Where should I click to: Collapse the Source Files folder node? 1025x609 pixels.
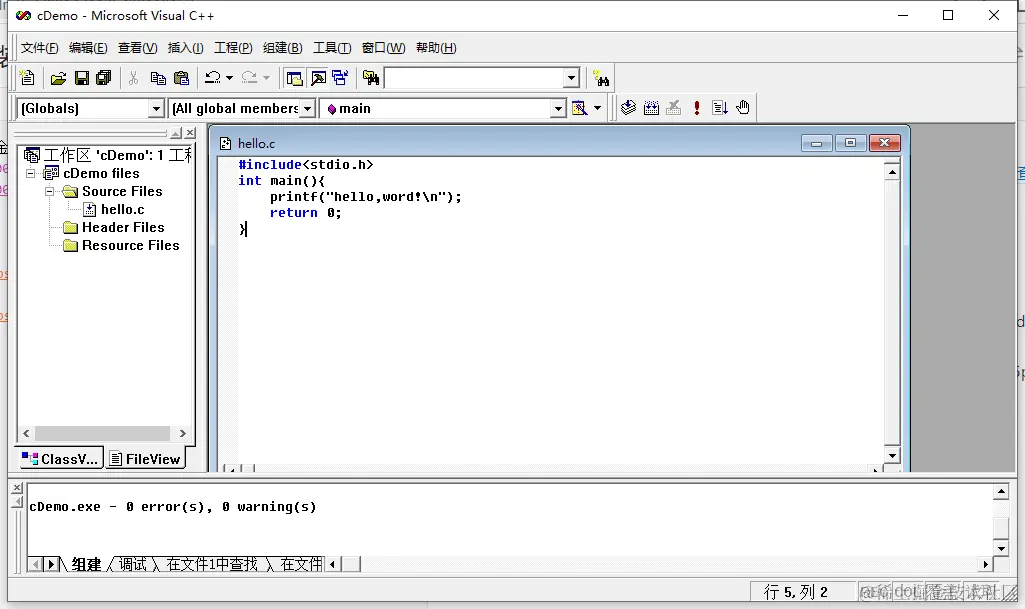(49, 191)
